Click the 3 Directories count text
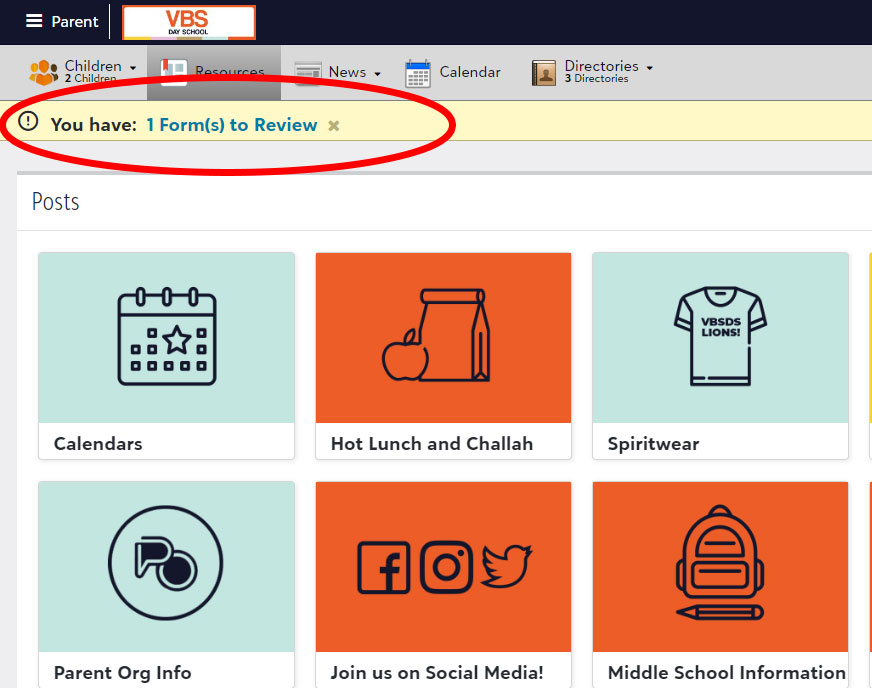This screenshot has width=872, height=688. tap(596, 78)
